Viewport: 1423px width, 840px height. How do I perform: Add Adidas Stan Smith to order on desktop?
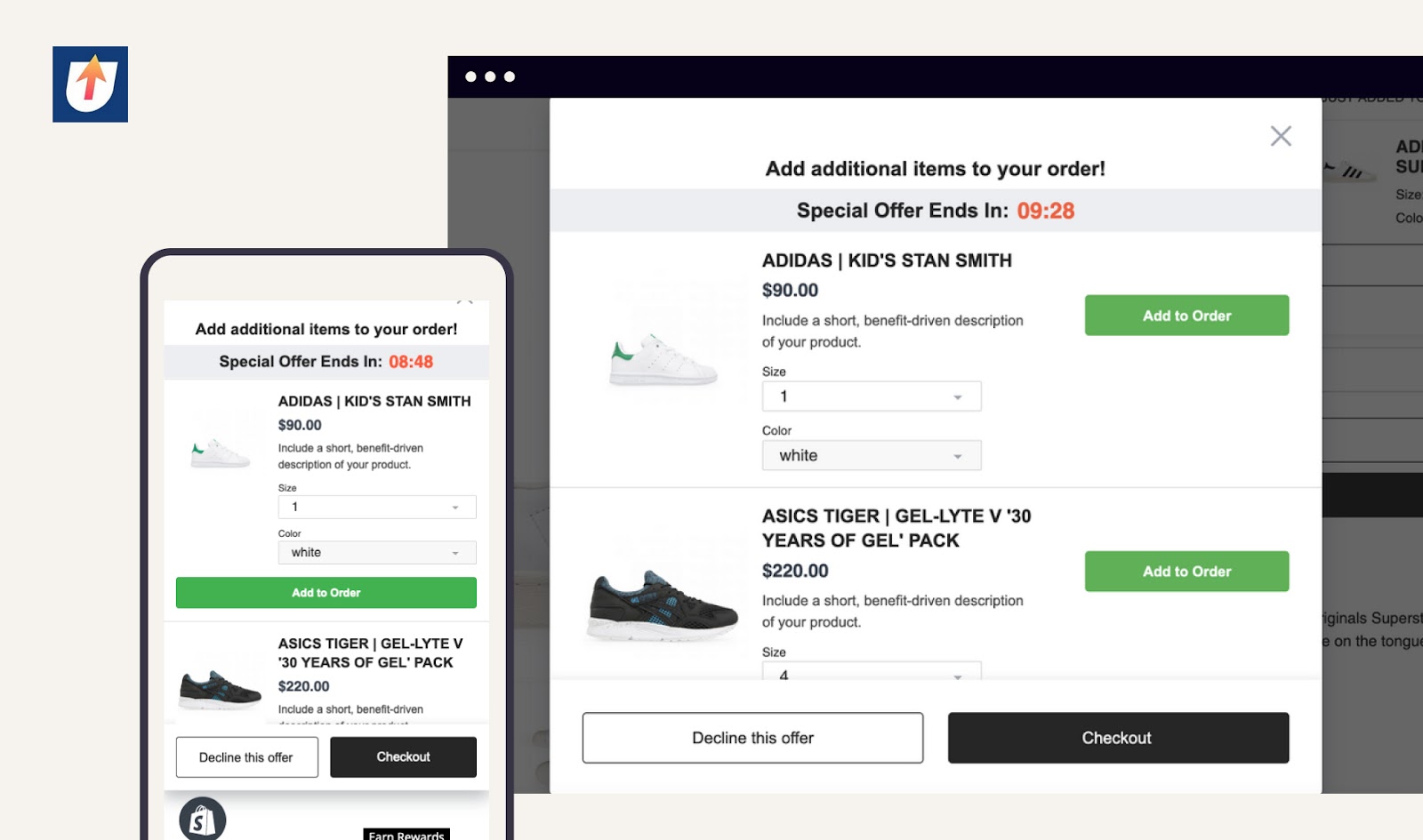point(1186,316)
